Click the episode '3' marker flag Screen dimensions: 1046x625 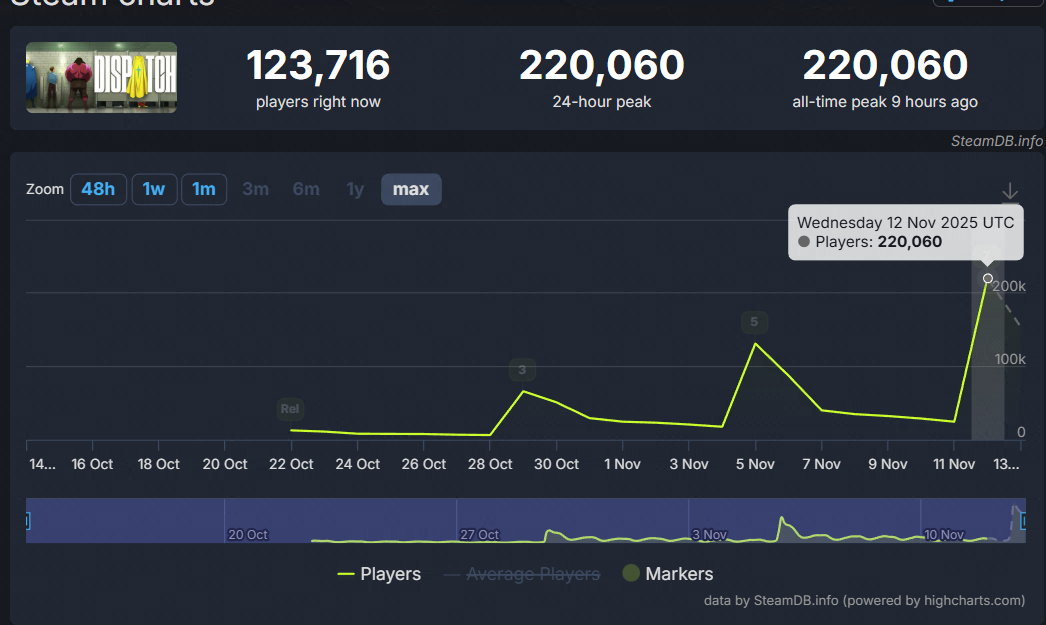(x=522, y=370)
